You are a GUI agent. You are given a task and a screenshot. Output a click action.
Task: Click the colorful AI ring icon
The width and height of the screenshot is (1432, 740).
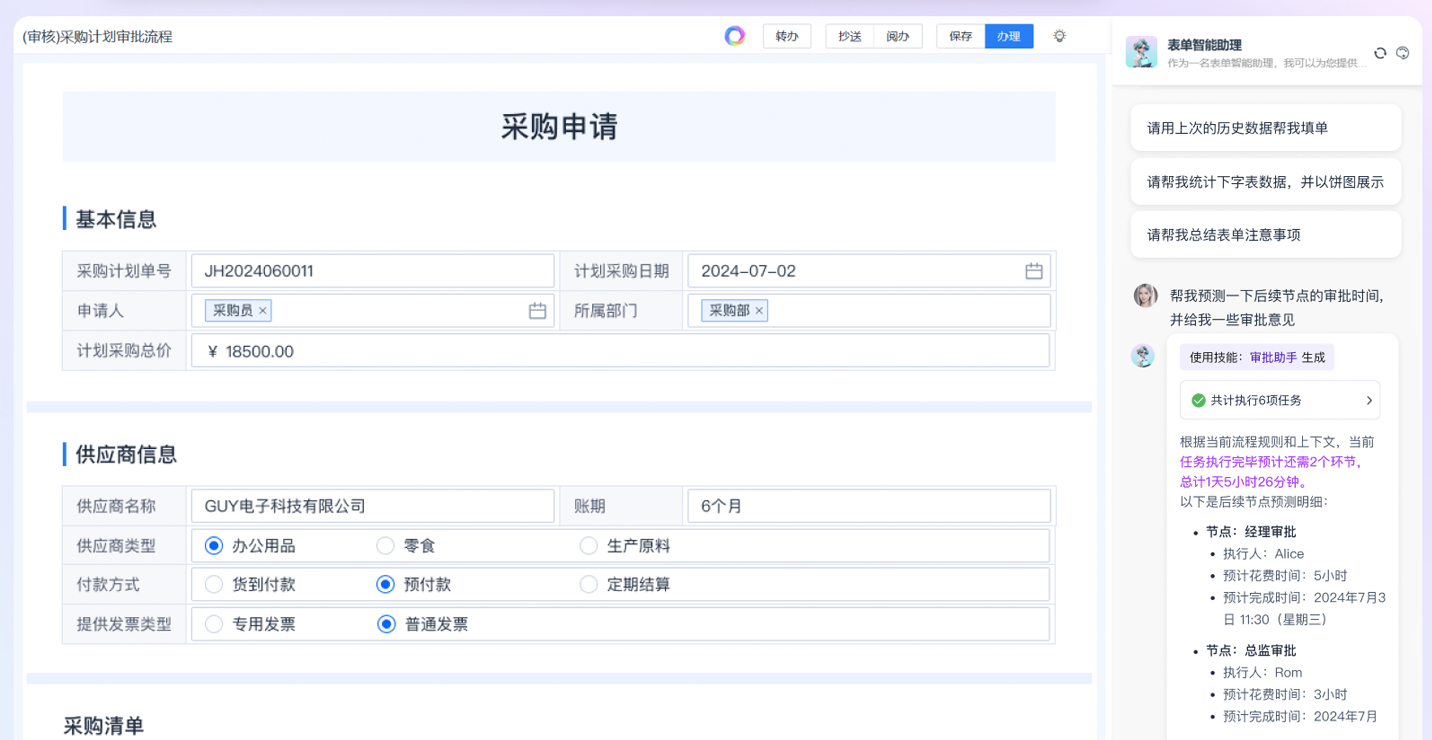[735, 36]
